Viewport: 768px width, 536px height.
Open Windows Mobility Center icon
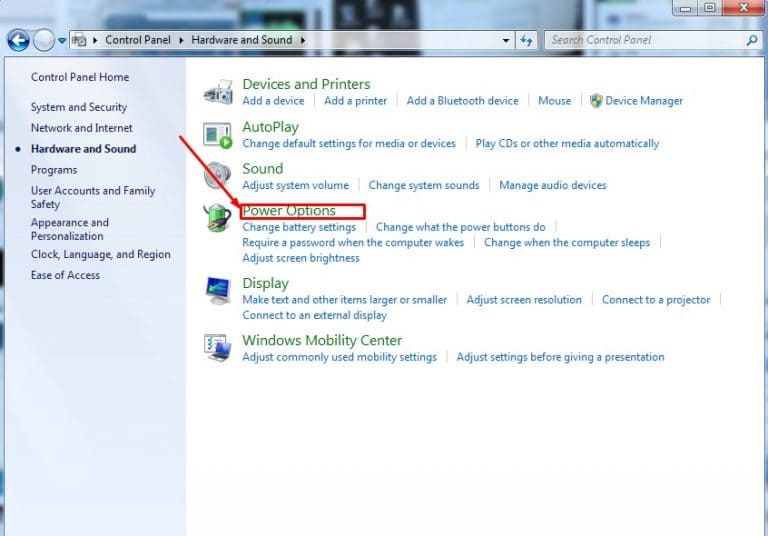(x=217, y=348)
